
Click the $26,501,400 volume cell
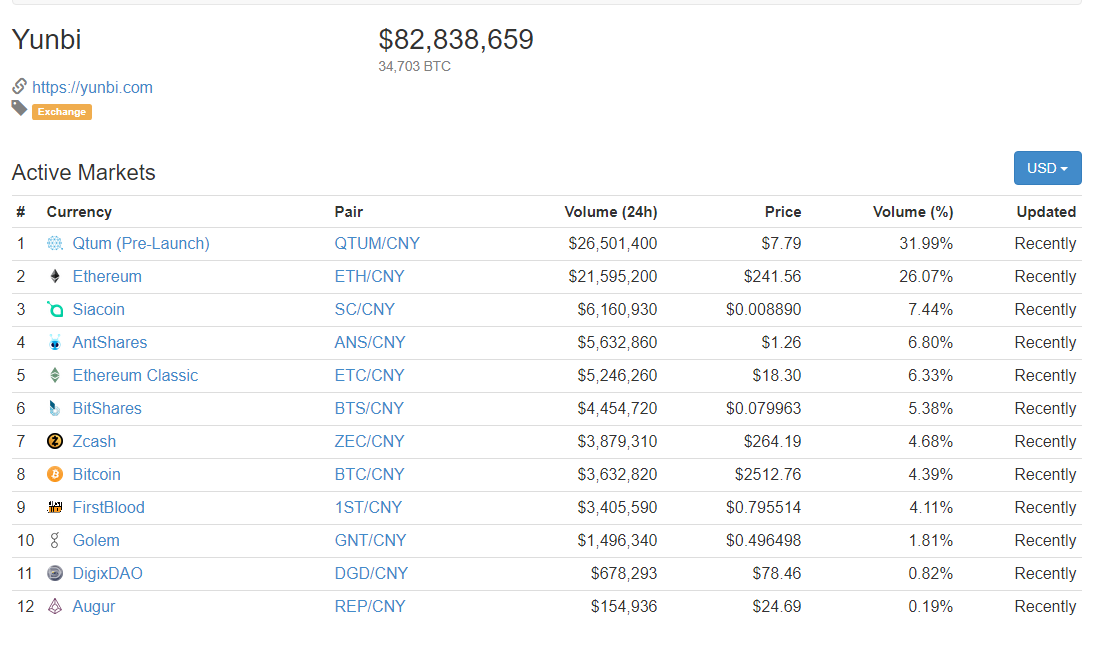612,243
